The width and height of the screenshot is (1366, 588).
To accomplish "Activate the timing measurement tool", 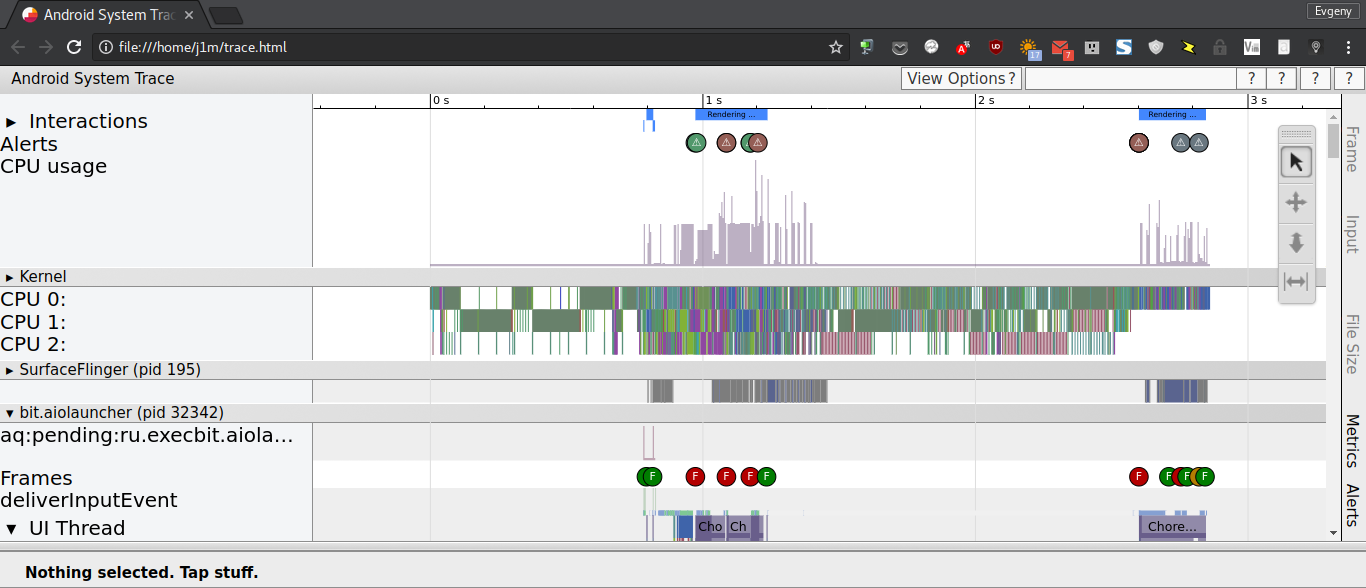I will (x=1296, y=281).
